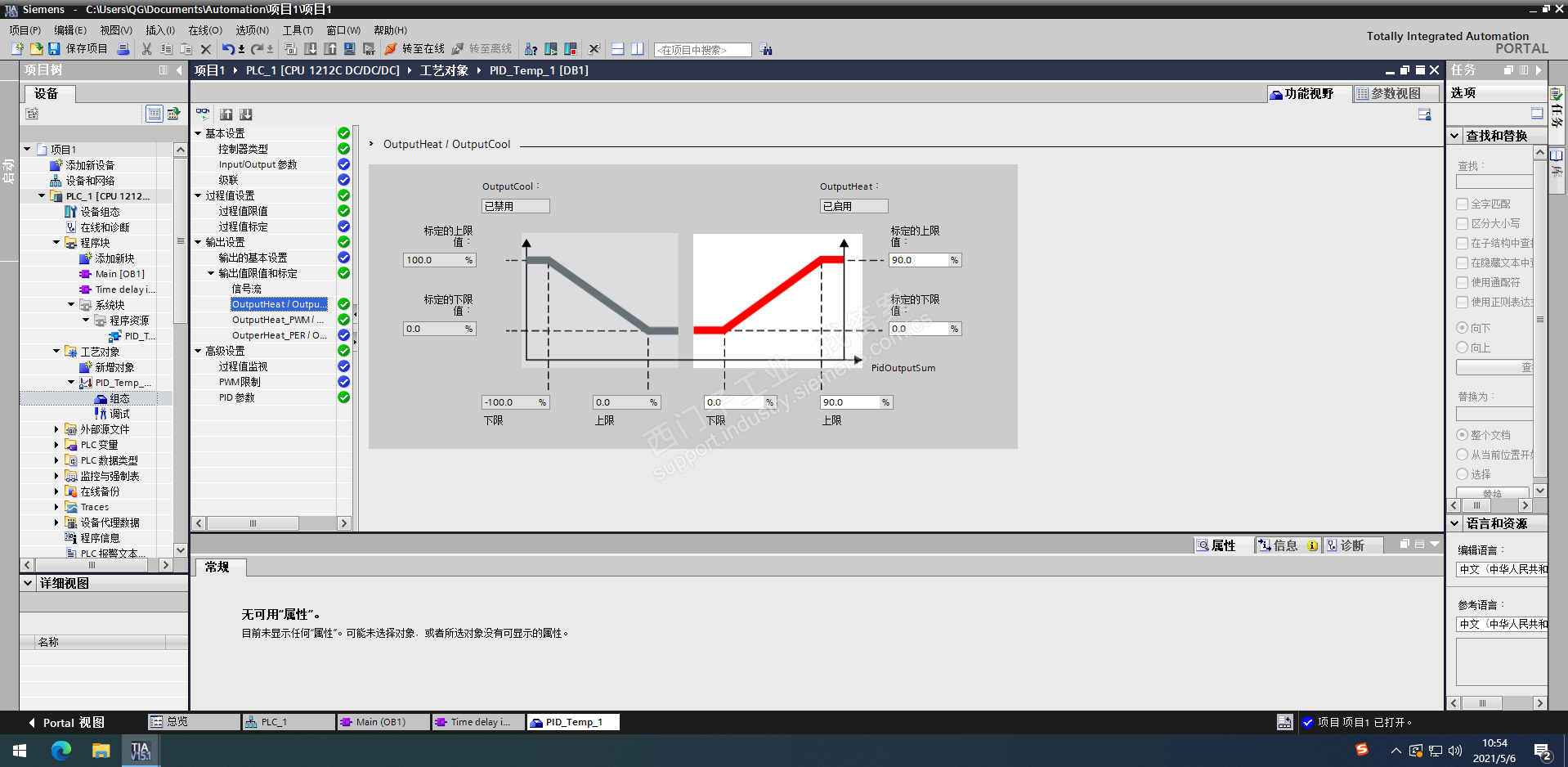
Task: Click the delete X icon in toolbar
Action: tap(206, 49)
